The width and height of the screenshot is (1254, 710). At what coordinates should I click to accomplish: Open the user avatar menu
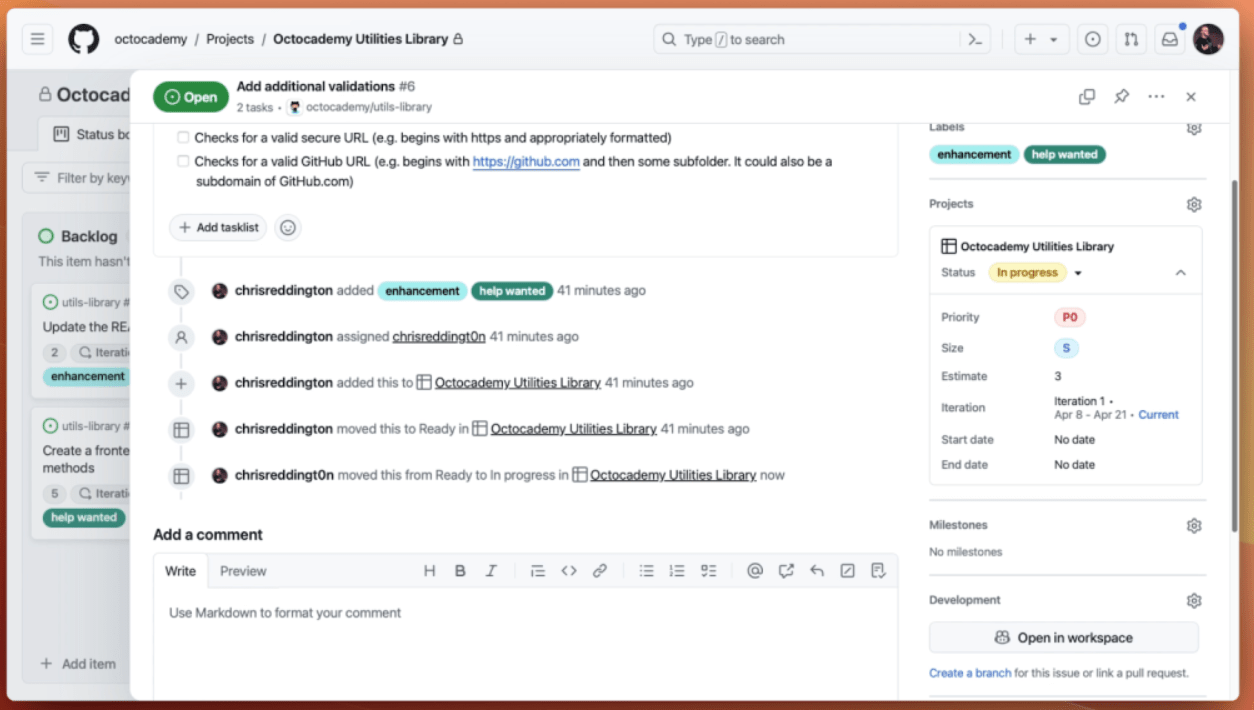1208,39
